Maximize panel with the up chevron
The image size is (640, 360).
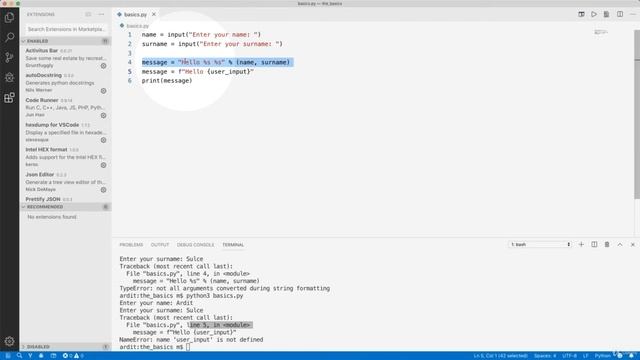pyautogui.click(x=620, y=244)
